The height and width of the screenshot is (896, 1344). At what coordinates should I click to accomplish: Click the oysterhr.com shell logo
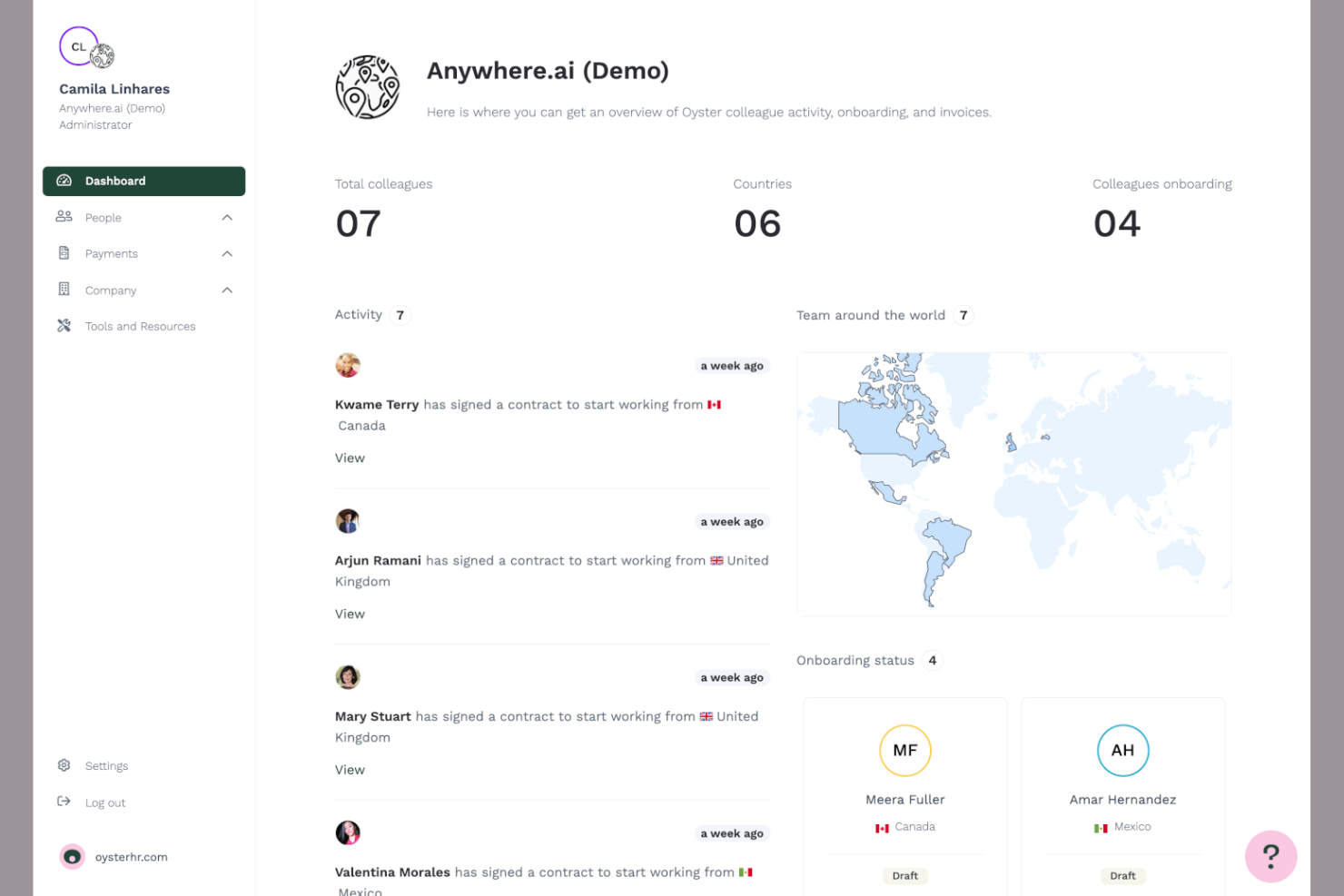(x=72, y=856)
